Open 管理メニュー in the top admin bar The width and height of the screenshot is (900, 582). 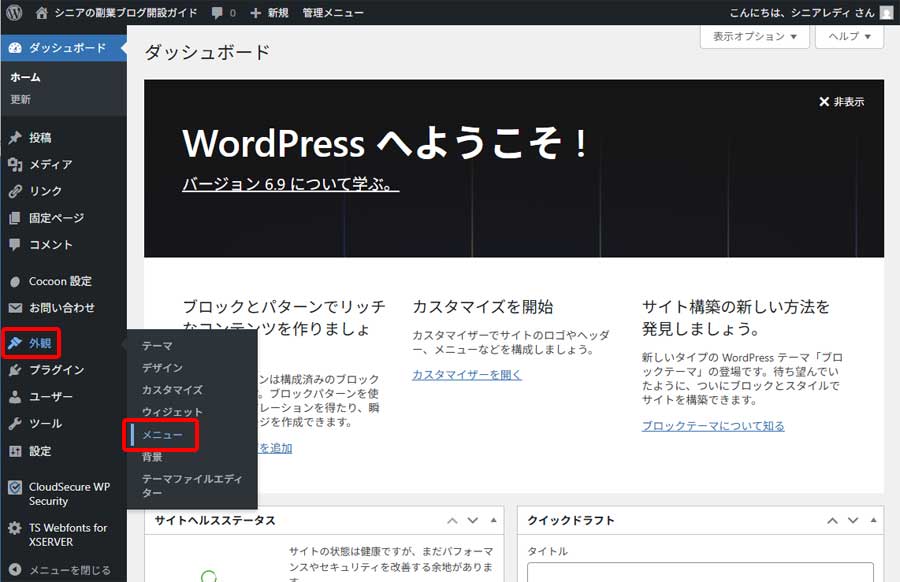pos(334,12)
